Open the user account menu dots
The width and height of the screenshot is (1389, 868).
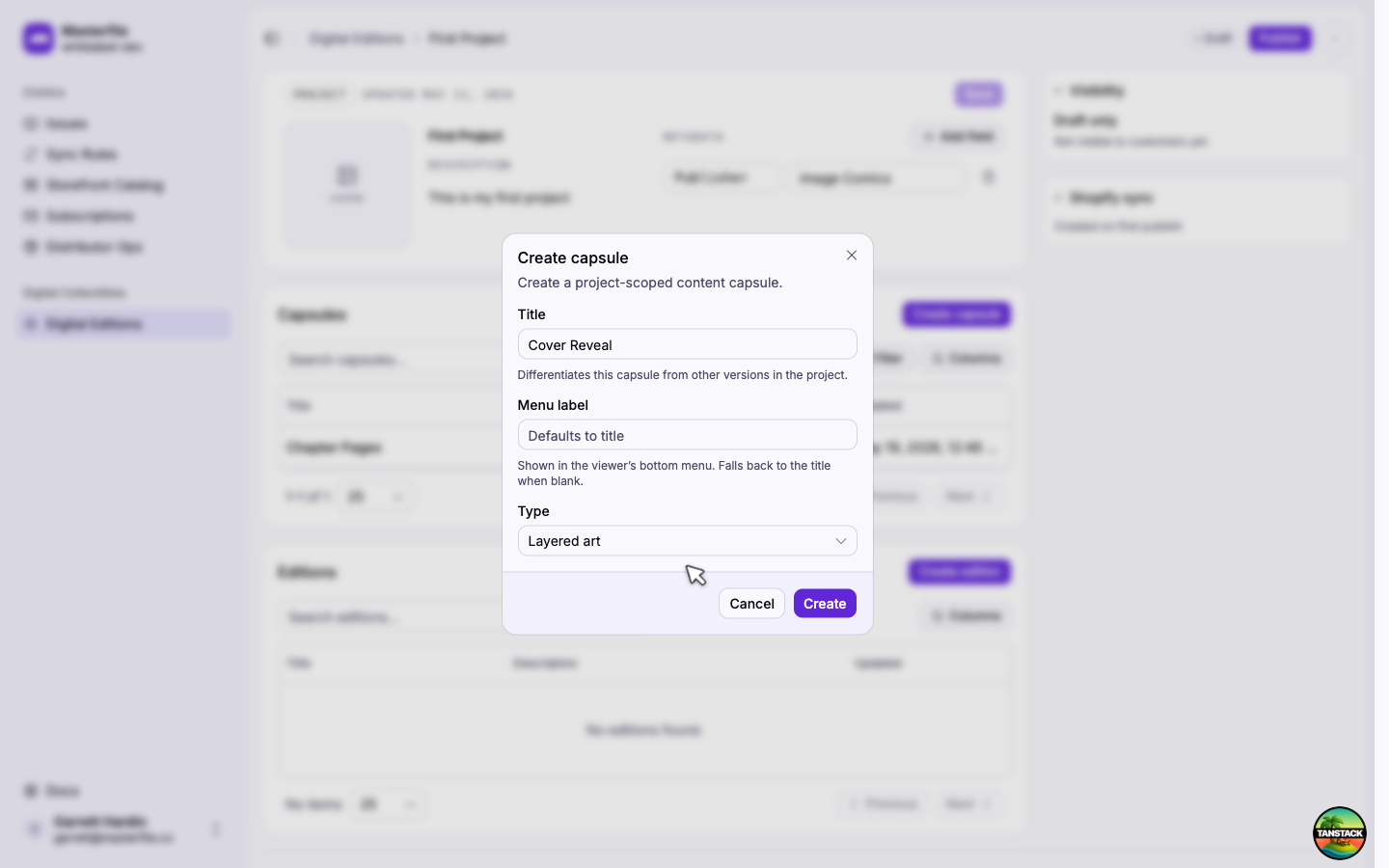pos(216,829)
